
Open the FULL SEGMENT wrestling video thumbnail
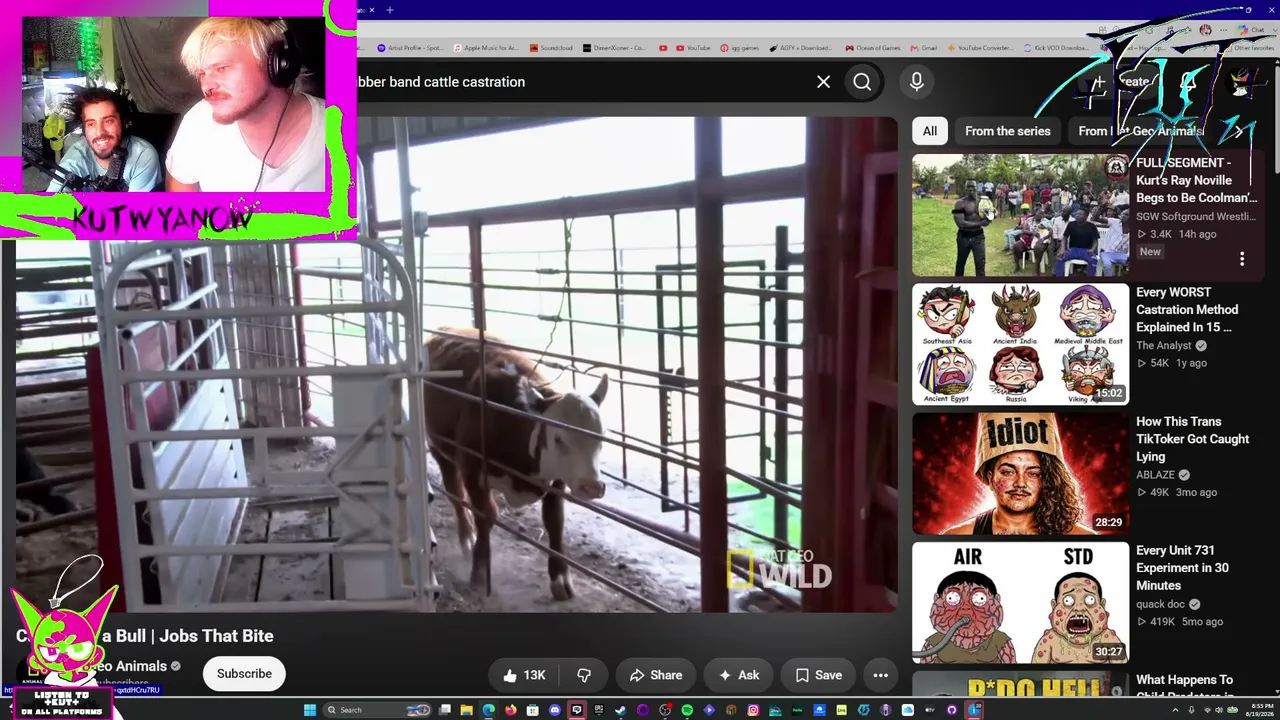[1020, 215]
